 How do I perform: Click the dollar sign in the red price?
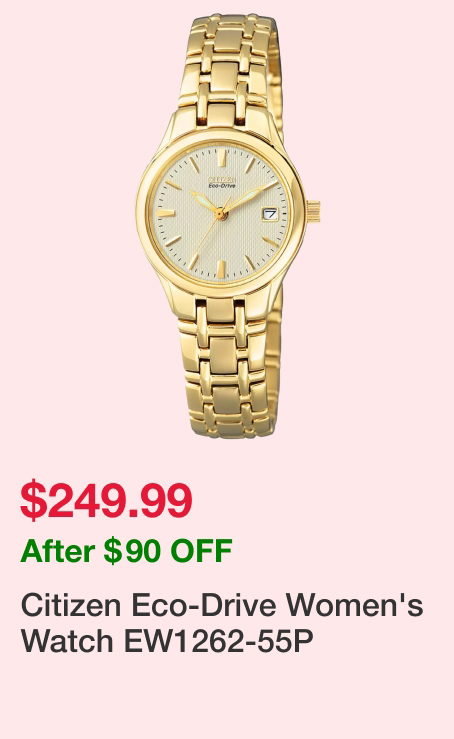(x=33, y=500)
